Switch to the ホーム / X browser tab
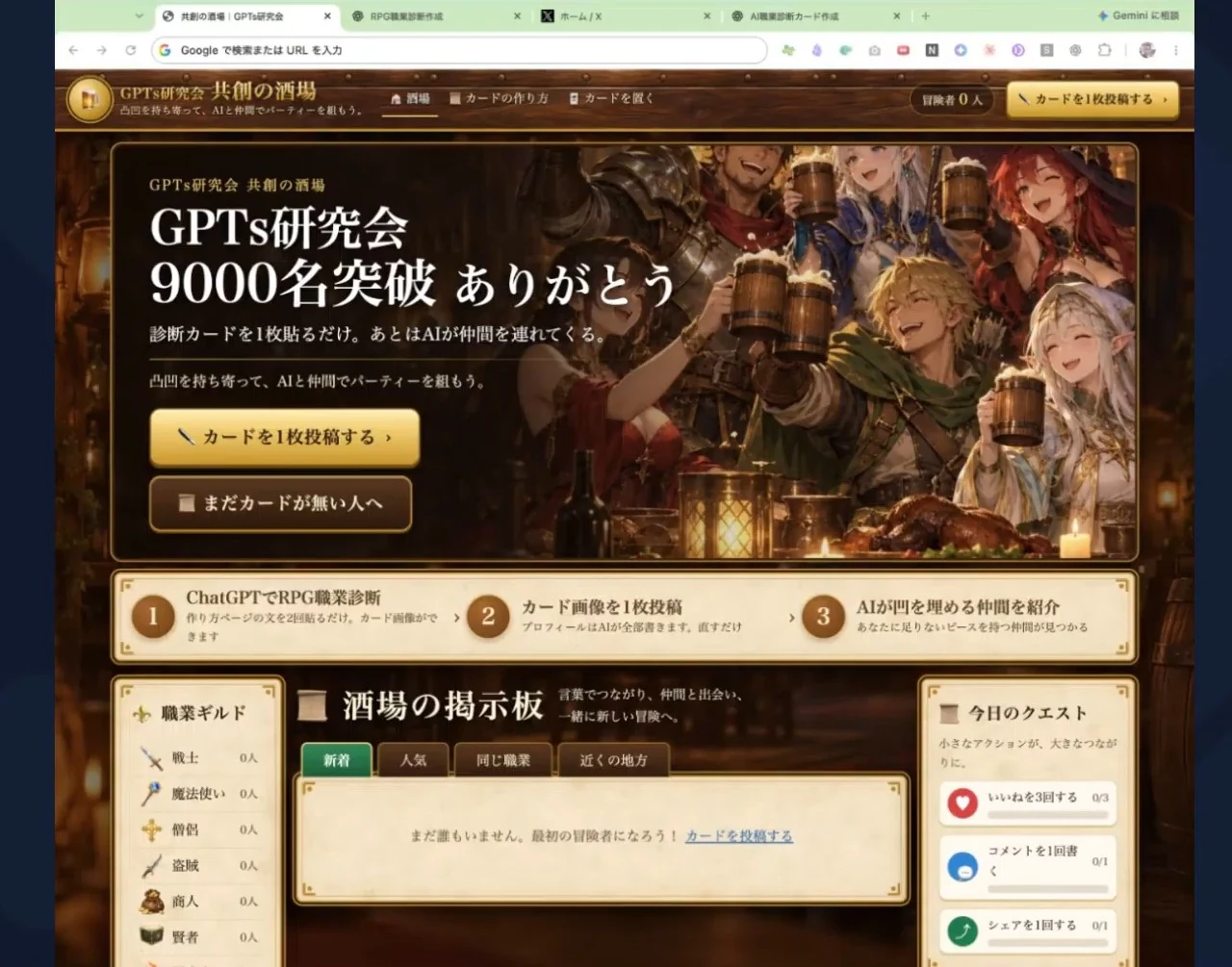Image resolution: width=1232 pixels, height=967 pixels. [x=626, y=16]
